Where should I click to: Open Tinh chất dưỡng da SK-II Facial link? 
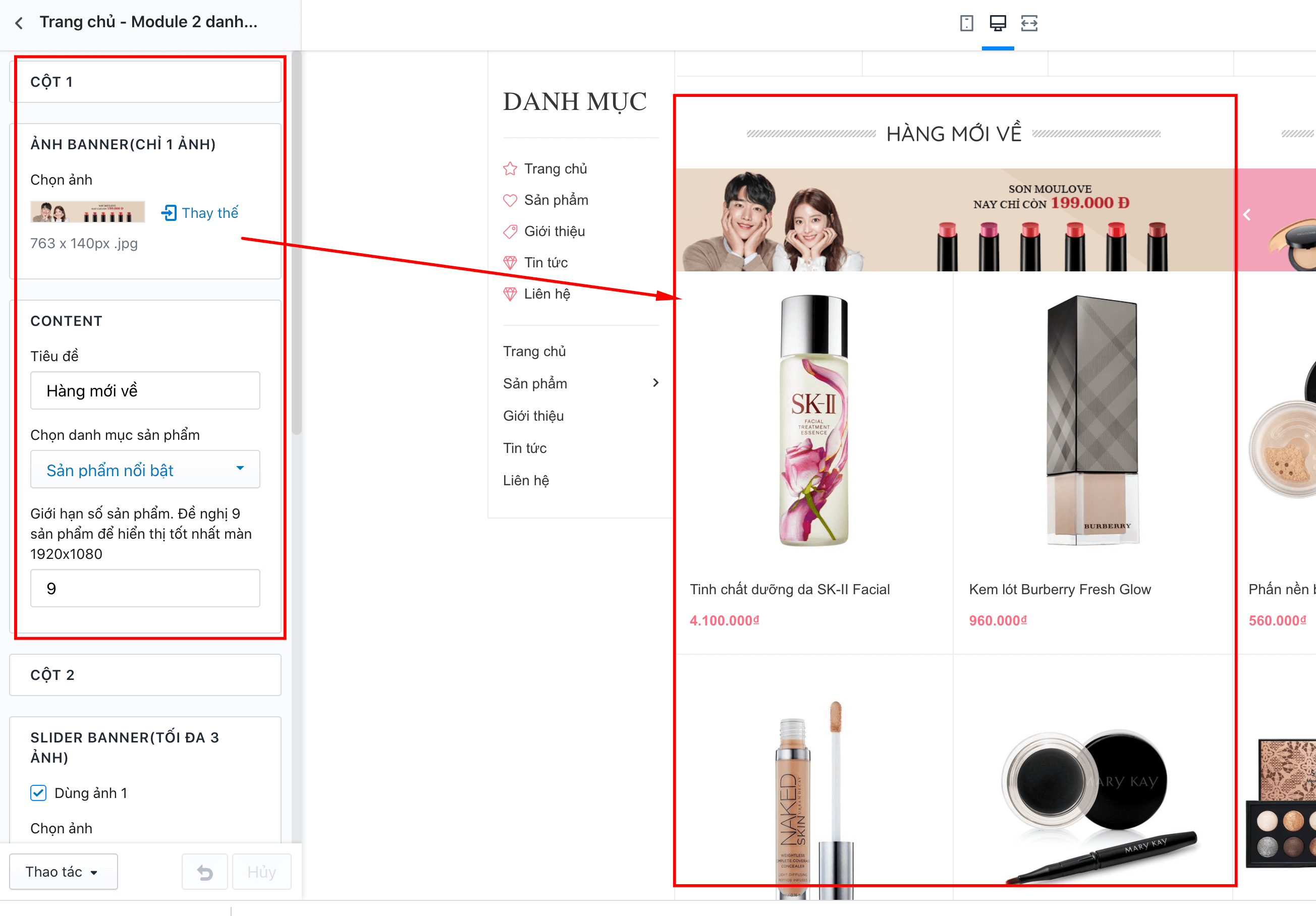point(789,590)
